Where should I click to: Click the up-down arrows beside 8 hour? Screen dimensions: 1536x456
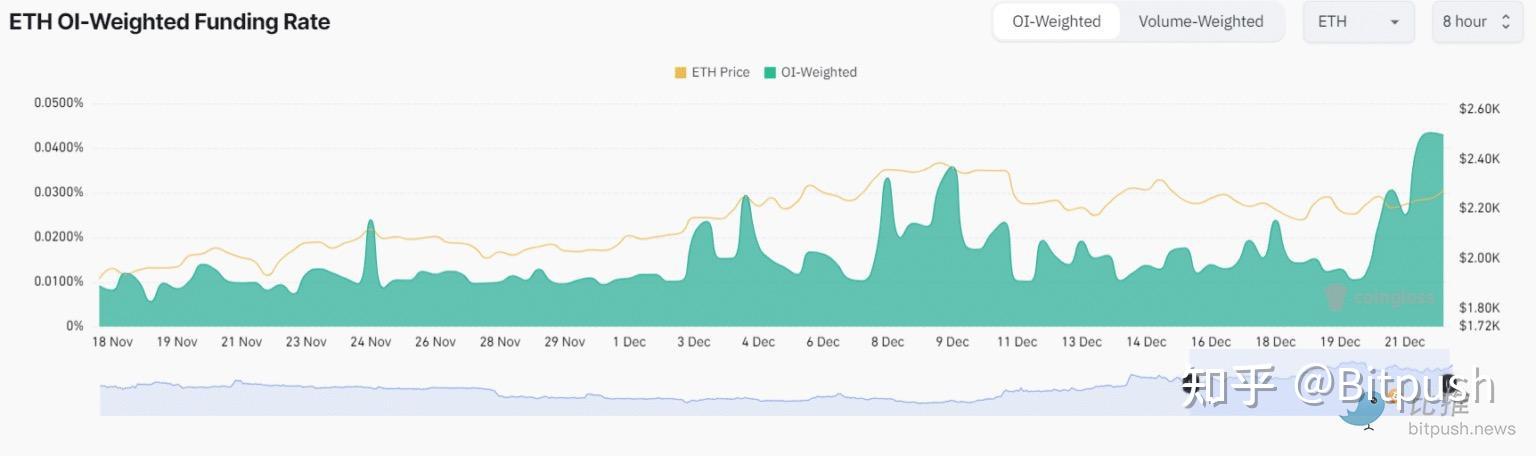pos(1505,22)
